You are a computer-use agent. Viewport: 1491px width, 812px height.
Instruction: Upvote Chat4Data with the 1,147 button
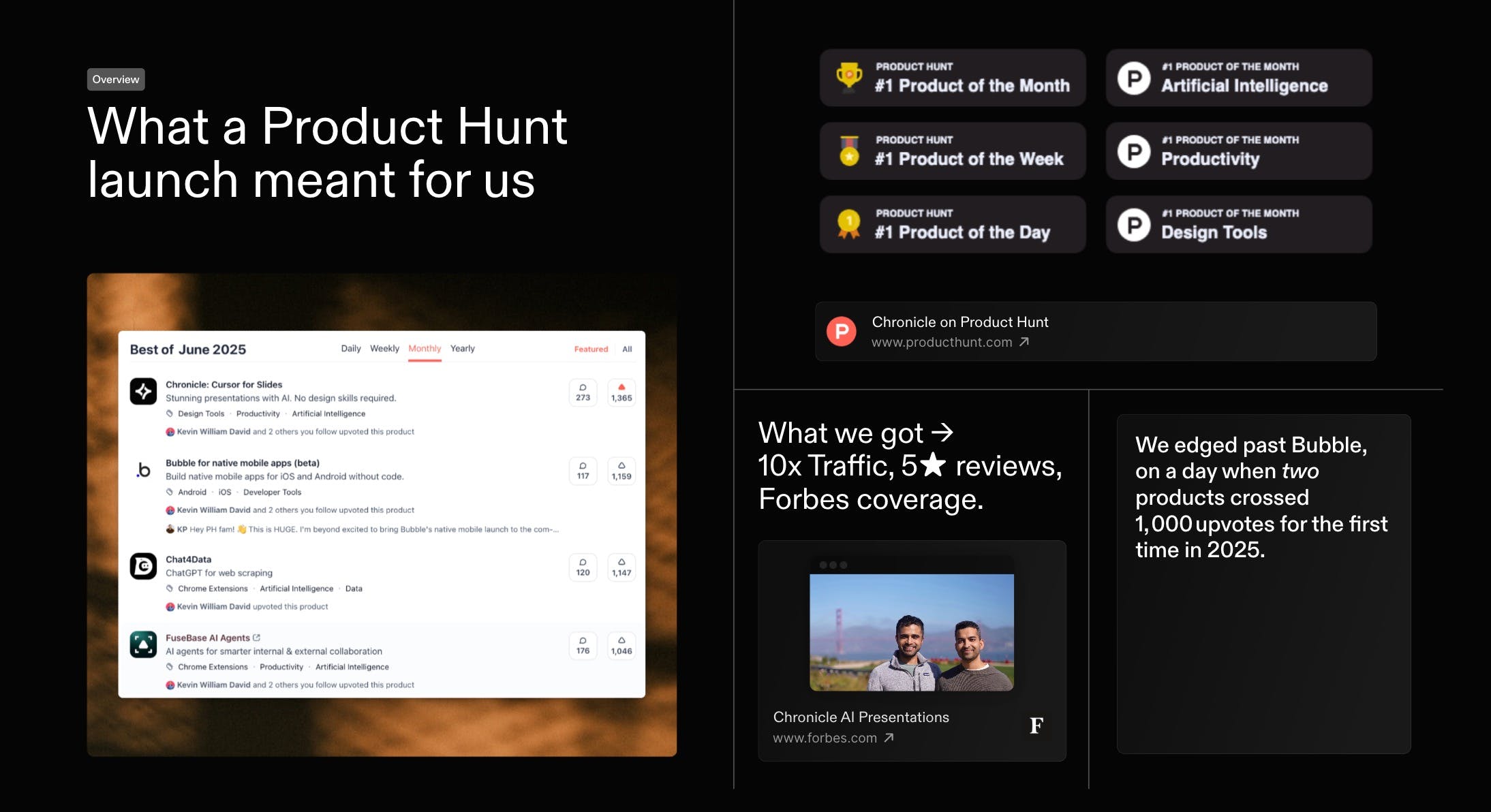(621, 567)
